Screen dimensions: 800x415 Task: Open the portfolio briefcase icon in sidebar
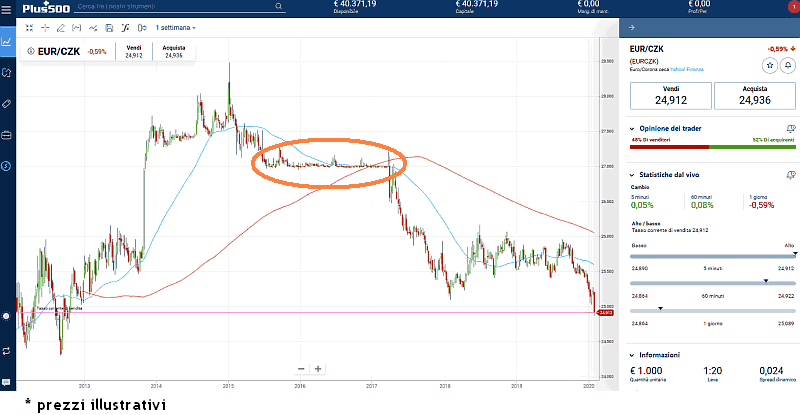(x=7, y=135)
